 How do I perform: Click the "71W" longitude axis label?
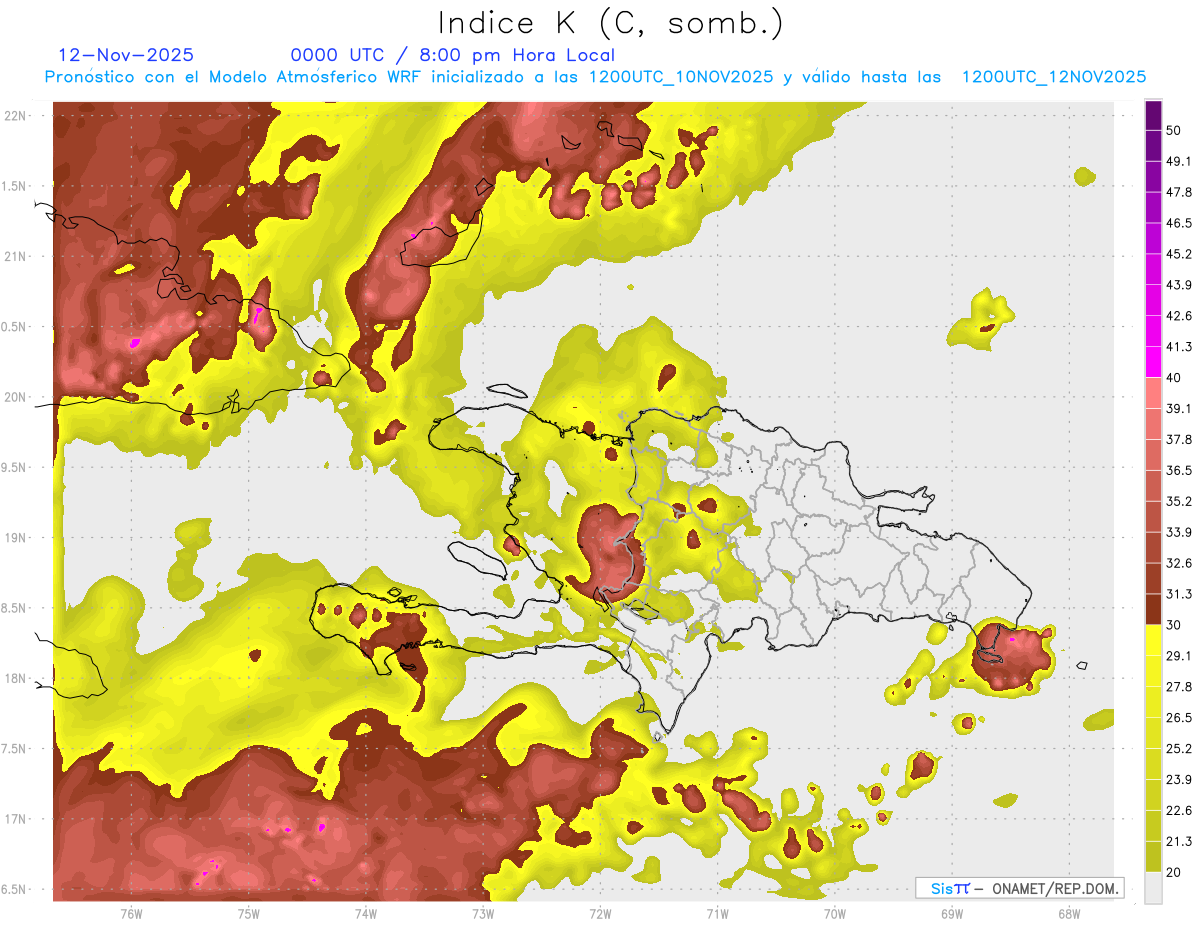[717, 913]
